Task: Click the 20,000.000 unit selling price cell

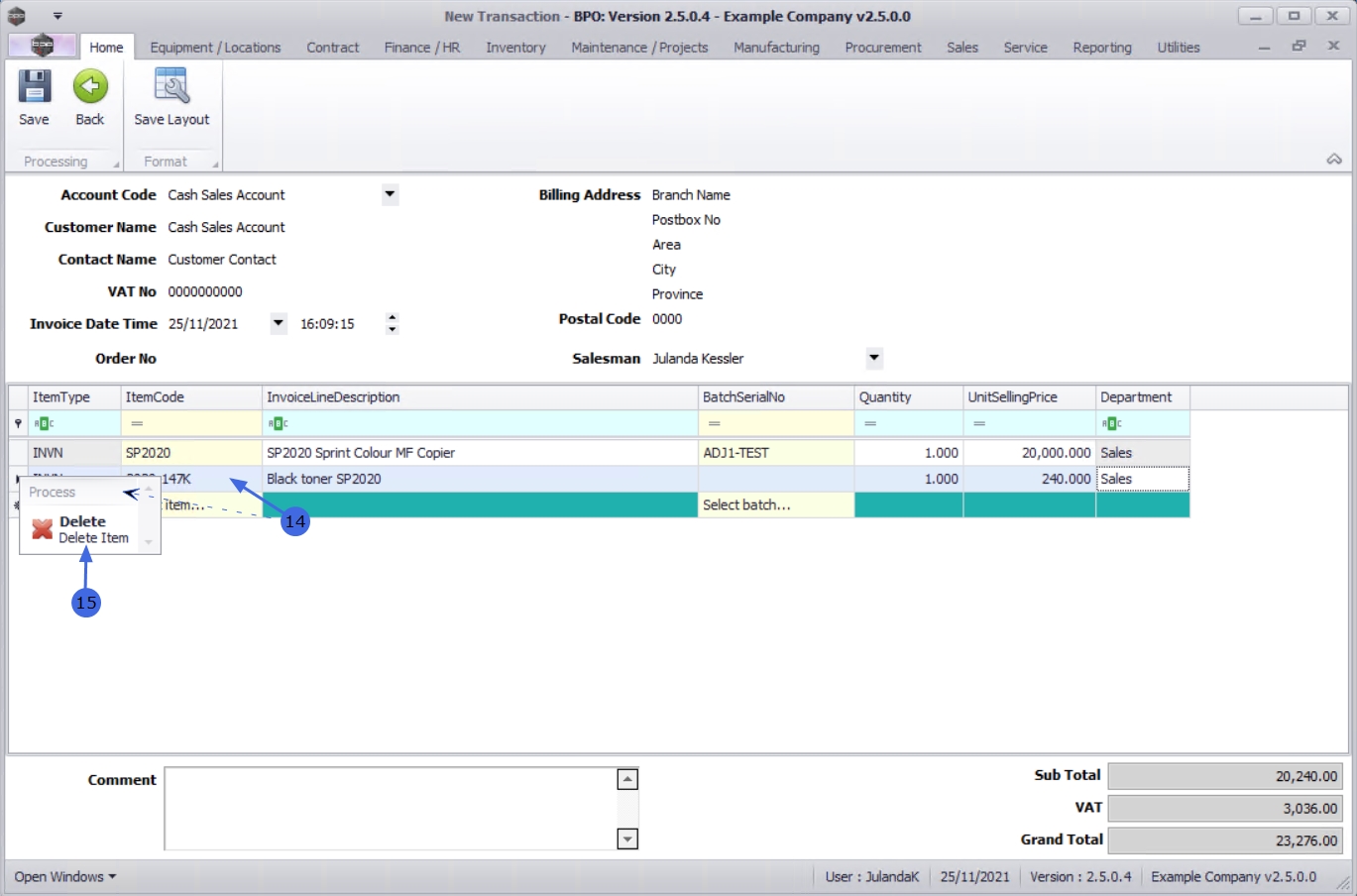Action: point(1030,453)
